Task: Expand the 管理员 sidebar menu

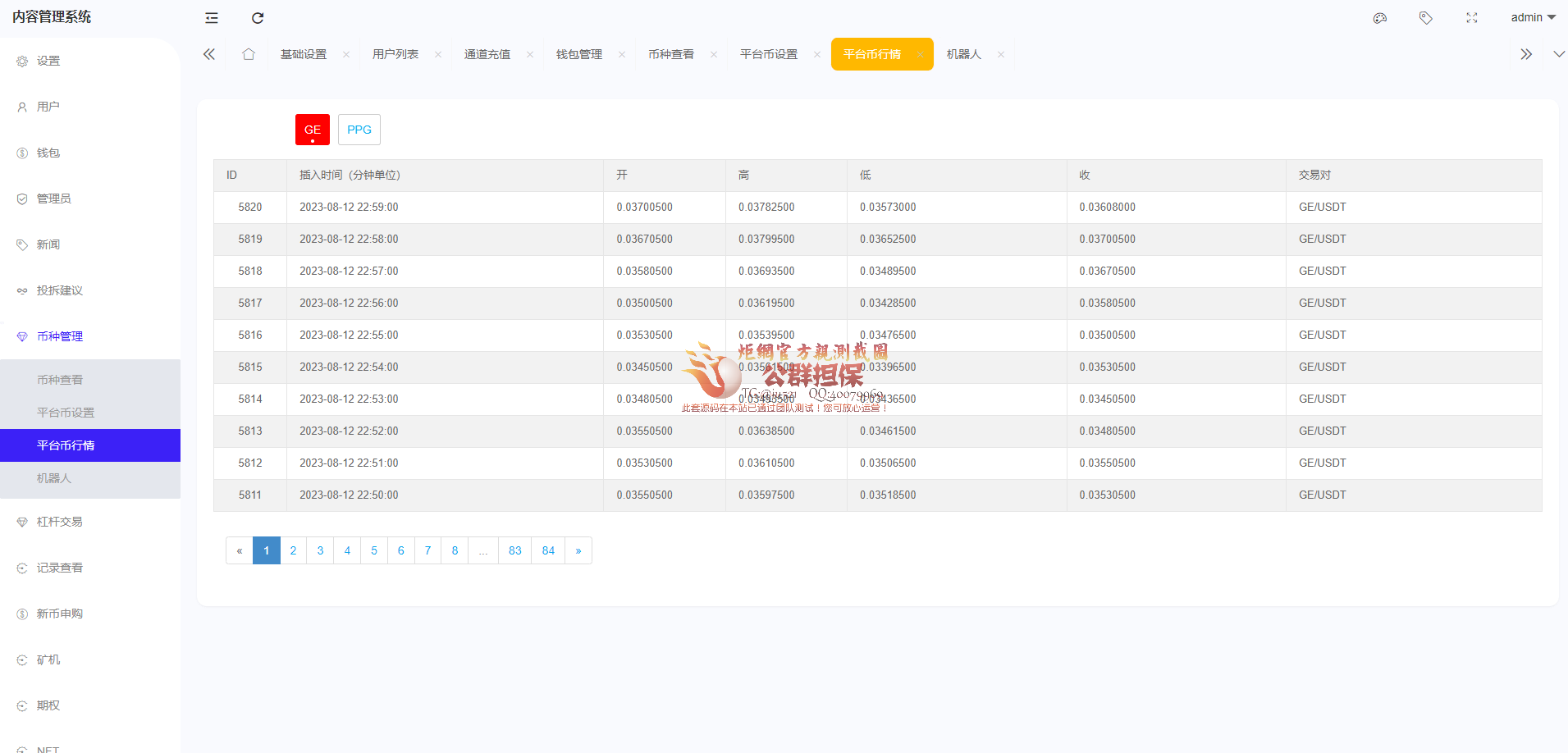Action: click(x=90, y=199)
